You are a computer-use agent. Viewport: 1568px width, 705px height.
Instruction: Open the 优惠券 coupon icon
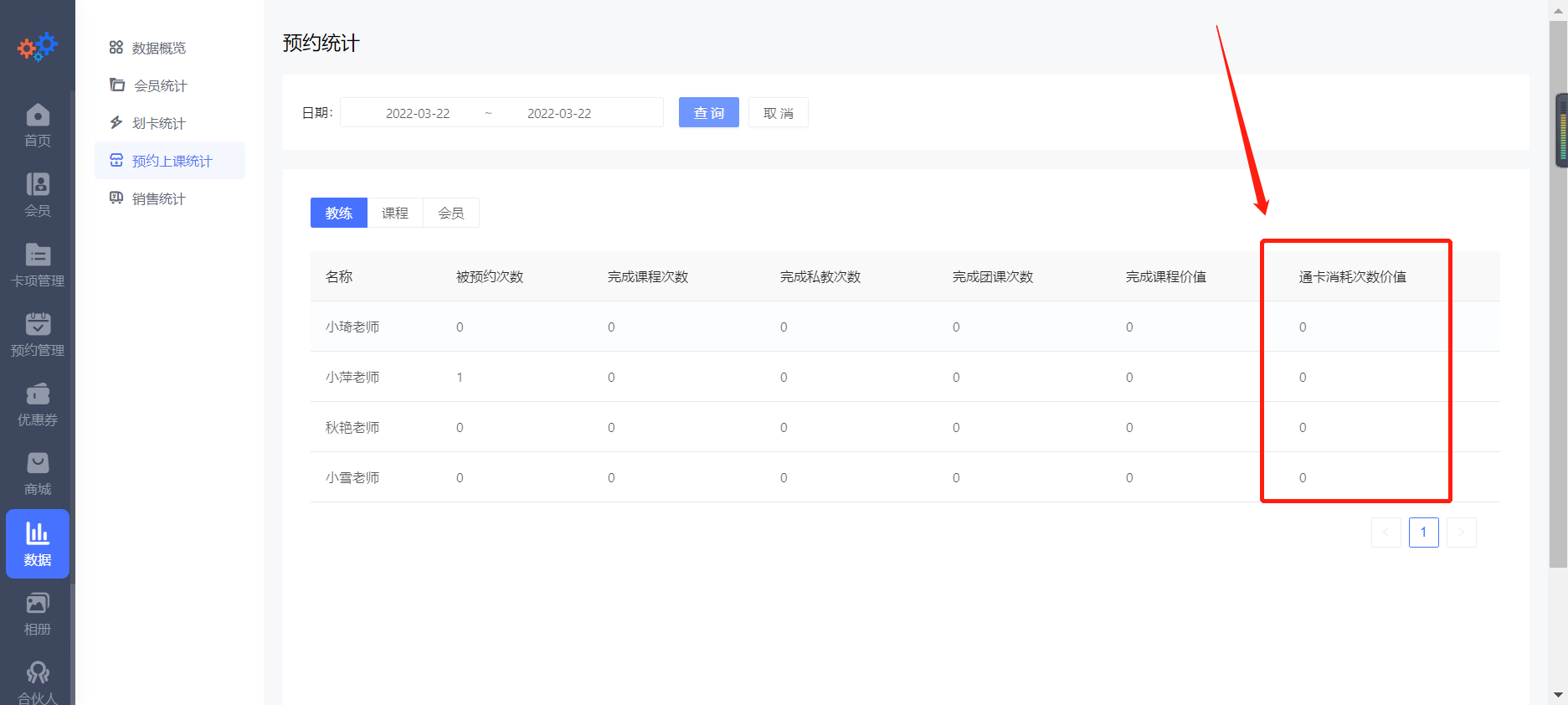pos(38,404)
